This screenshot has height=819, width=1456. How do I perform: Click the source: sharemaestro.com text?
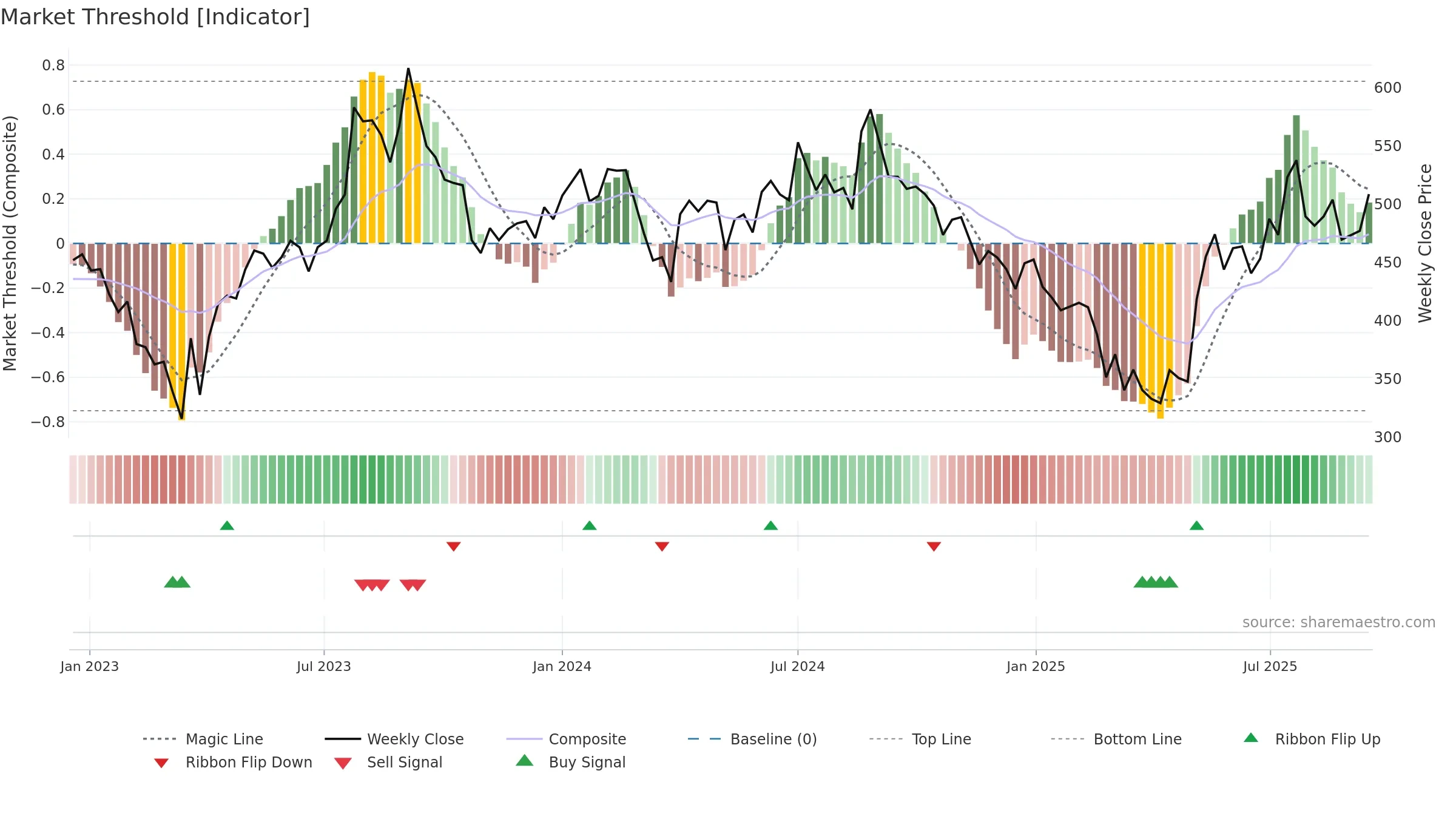[1339, 622]
